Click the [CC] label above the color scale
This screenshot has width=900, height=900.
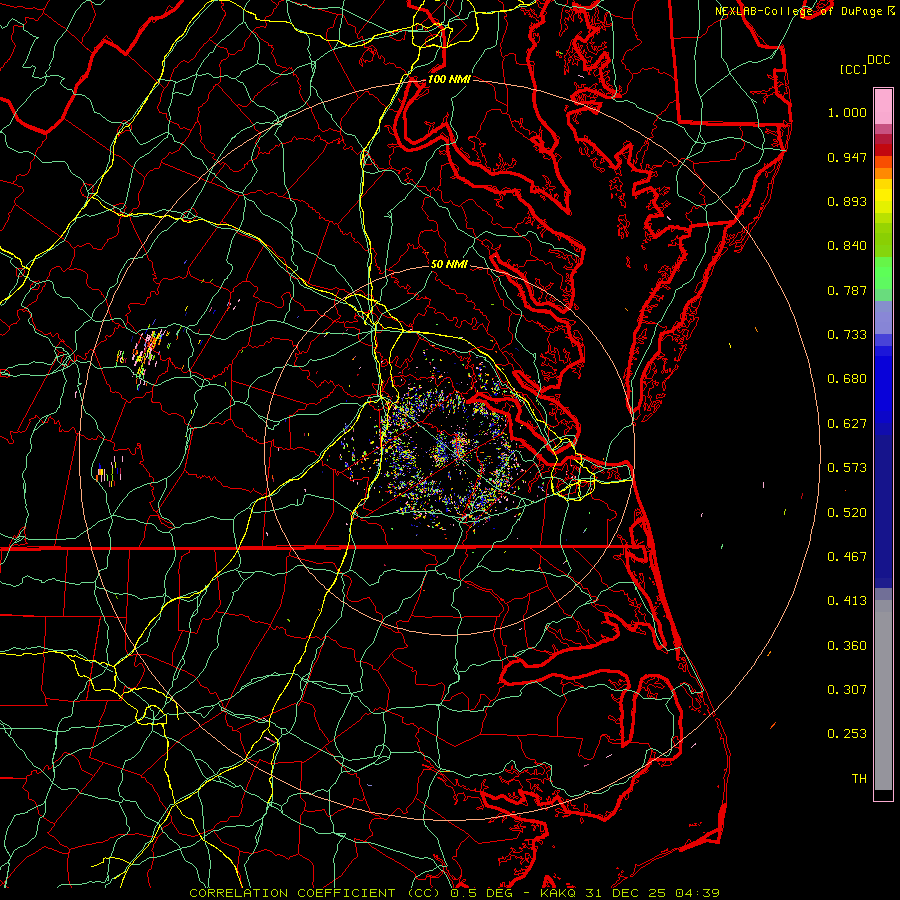pyautogui.click(x=853, y=69)
